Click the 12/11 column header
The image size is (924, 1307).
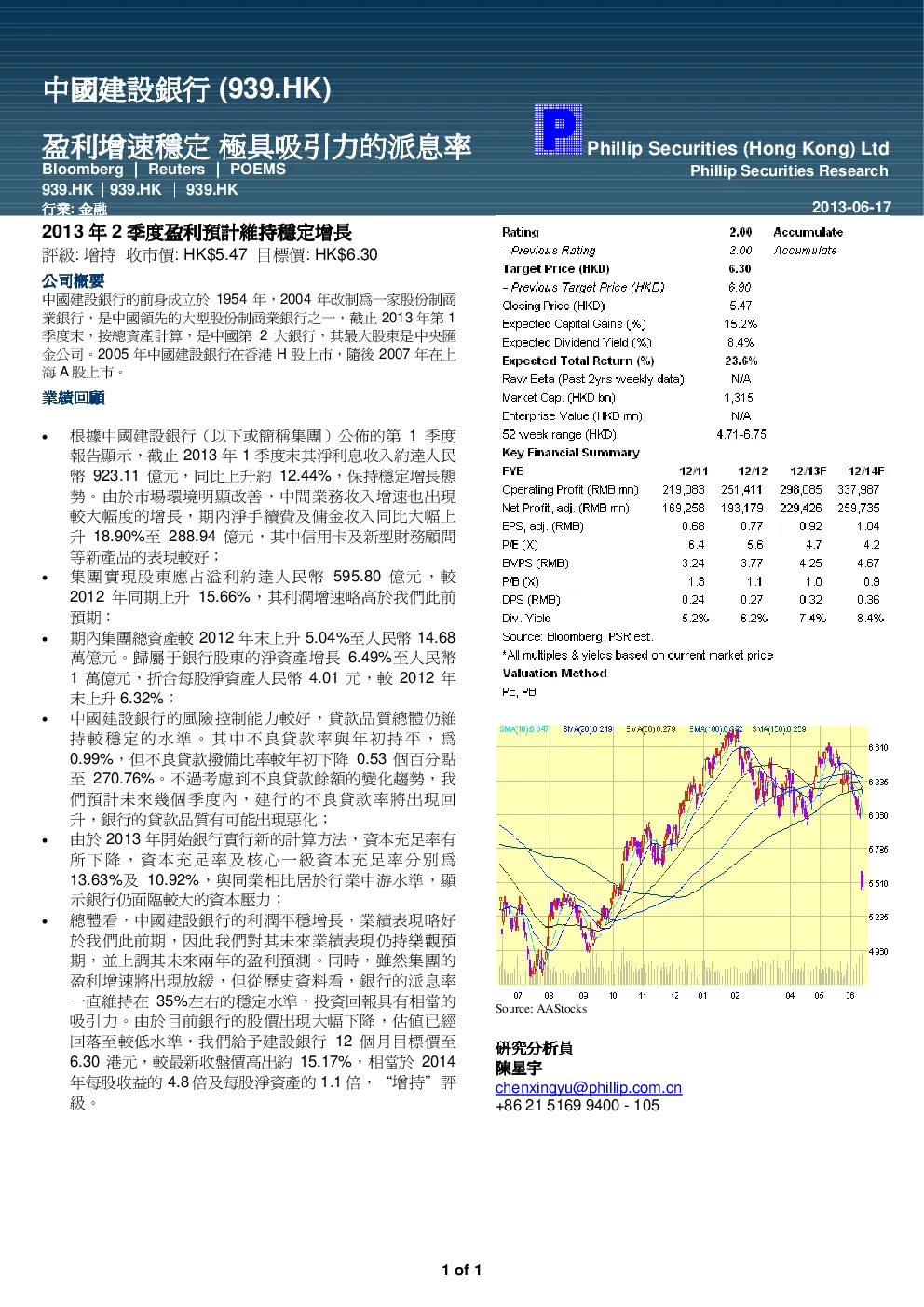coord(693,471)
